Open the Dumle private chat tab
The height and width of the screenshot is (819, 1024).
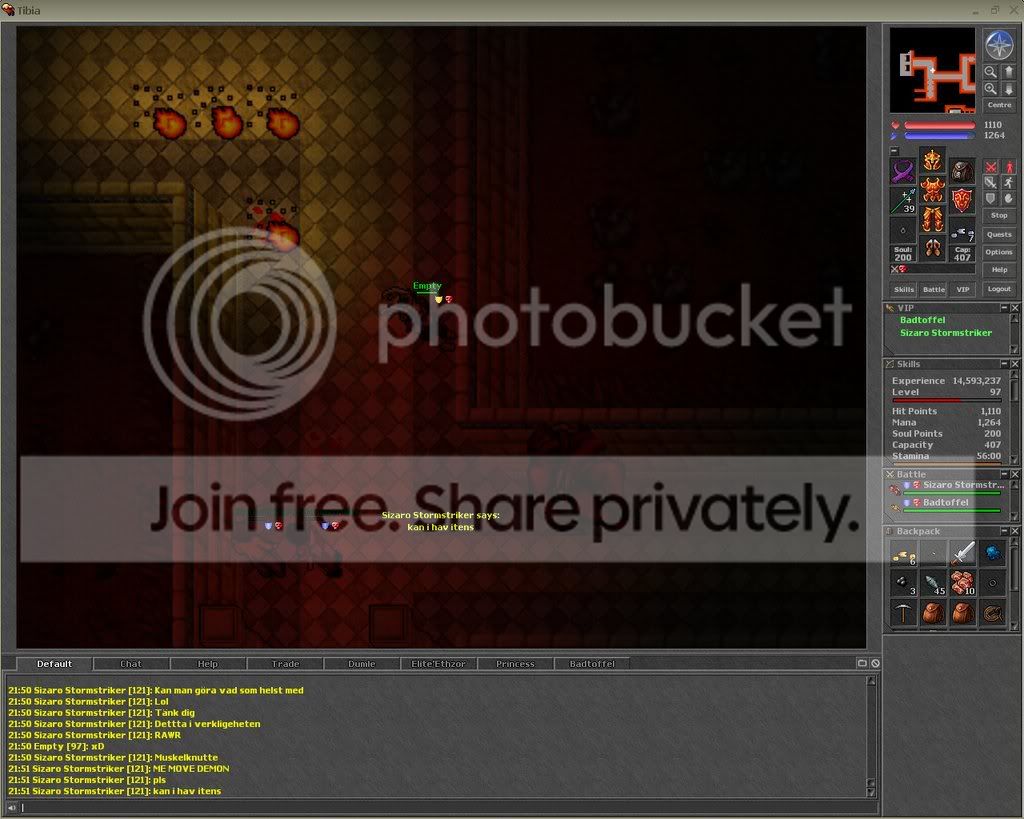(362, 664)
